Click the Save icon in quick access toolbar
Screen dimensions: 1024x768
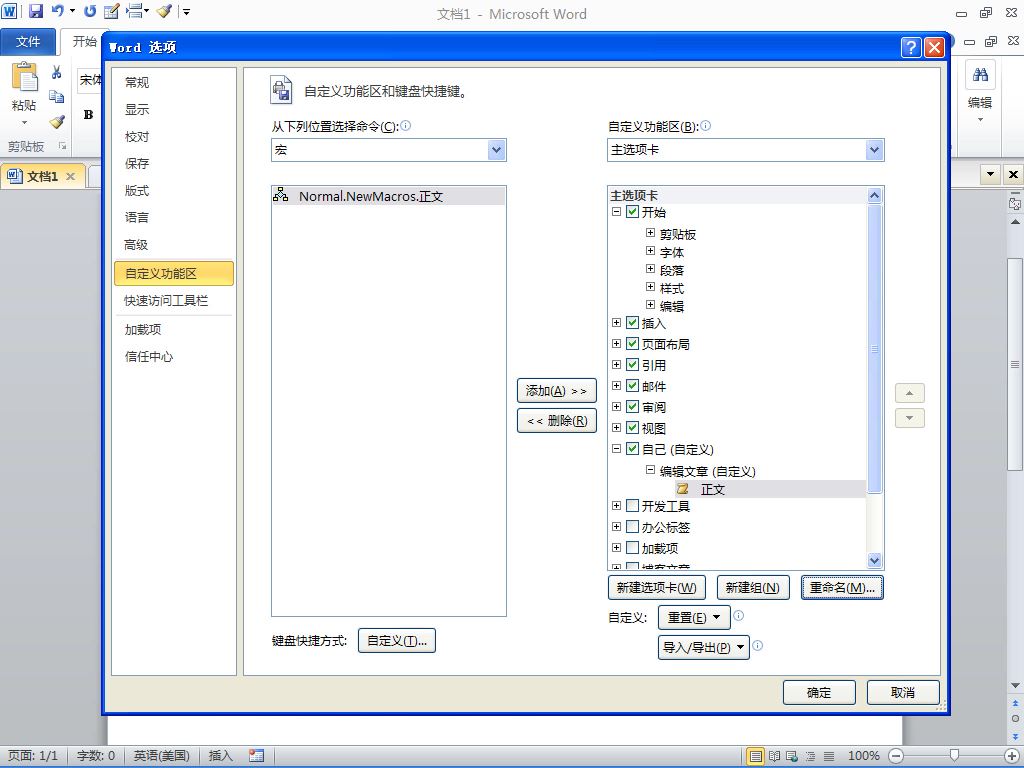(35, 11)
